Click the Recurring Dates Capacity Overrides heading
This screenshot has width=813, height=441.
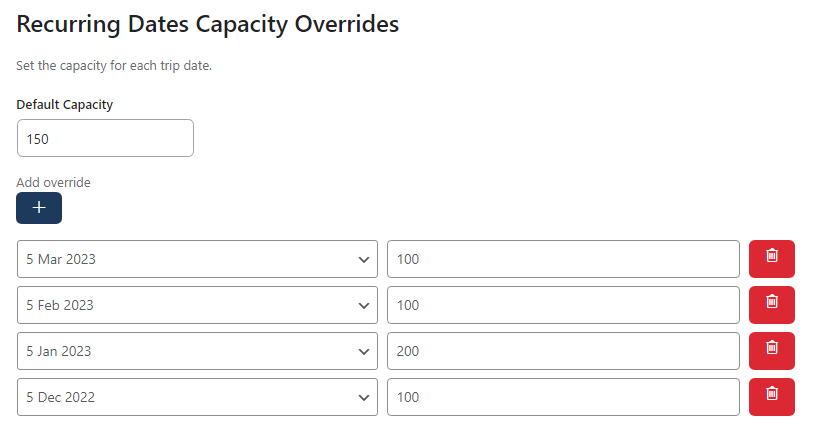[x=208, y=25]
